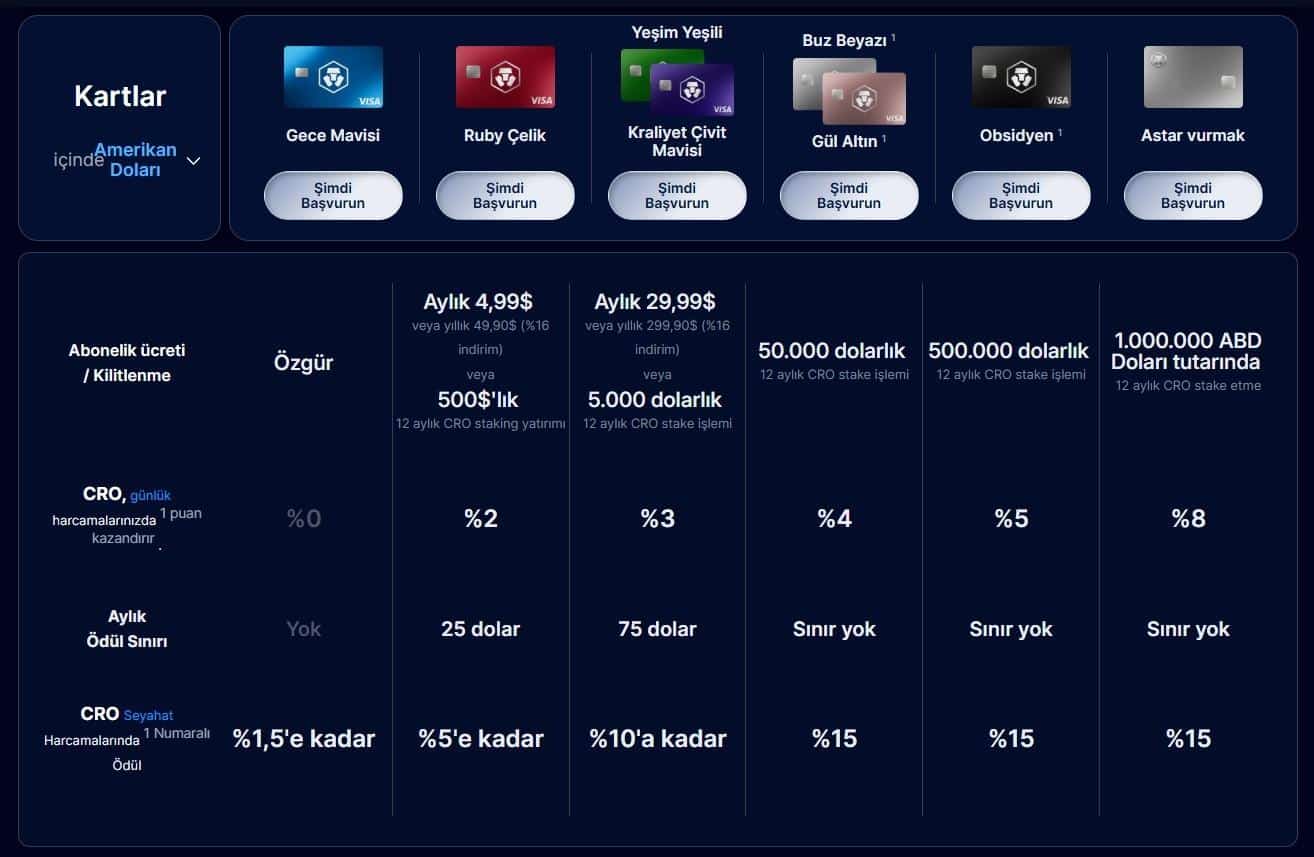Apply for Obsidyen using Şimdi Başvurun
This screenshot has width=1314, height=857.
(x=1021, y=195)
